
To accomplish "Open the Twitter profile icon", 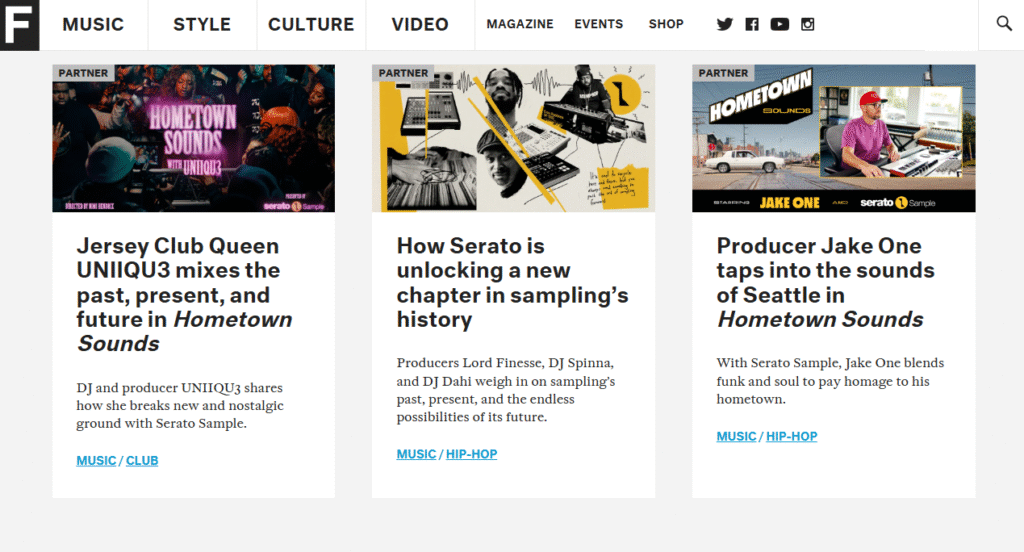I will (x=724, y=24).
